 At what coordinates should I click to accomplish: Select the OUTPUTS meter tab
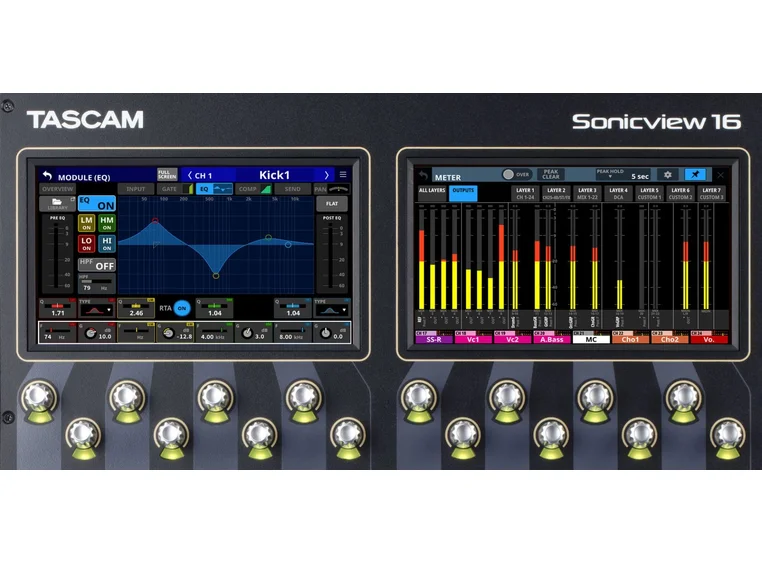(x=463, y=193)
